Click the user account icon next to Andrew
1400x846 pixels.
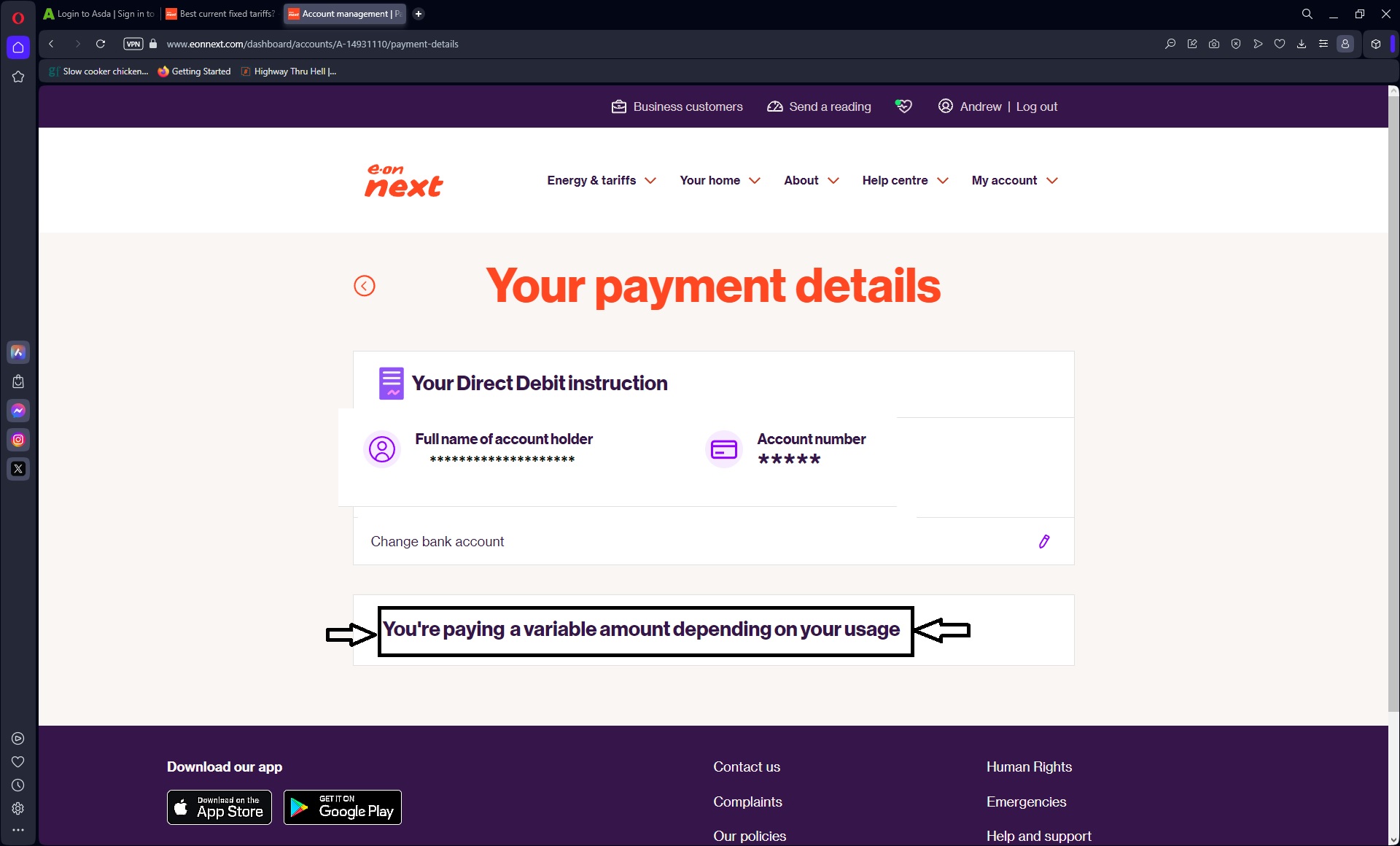pyautogui.click(x=945, y=106)
